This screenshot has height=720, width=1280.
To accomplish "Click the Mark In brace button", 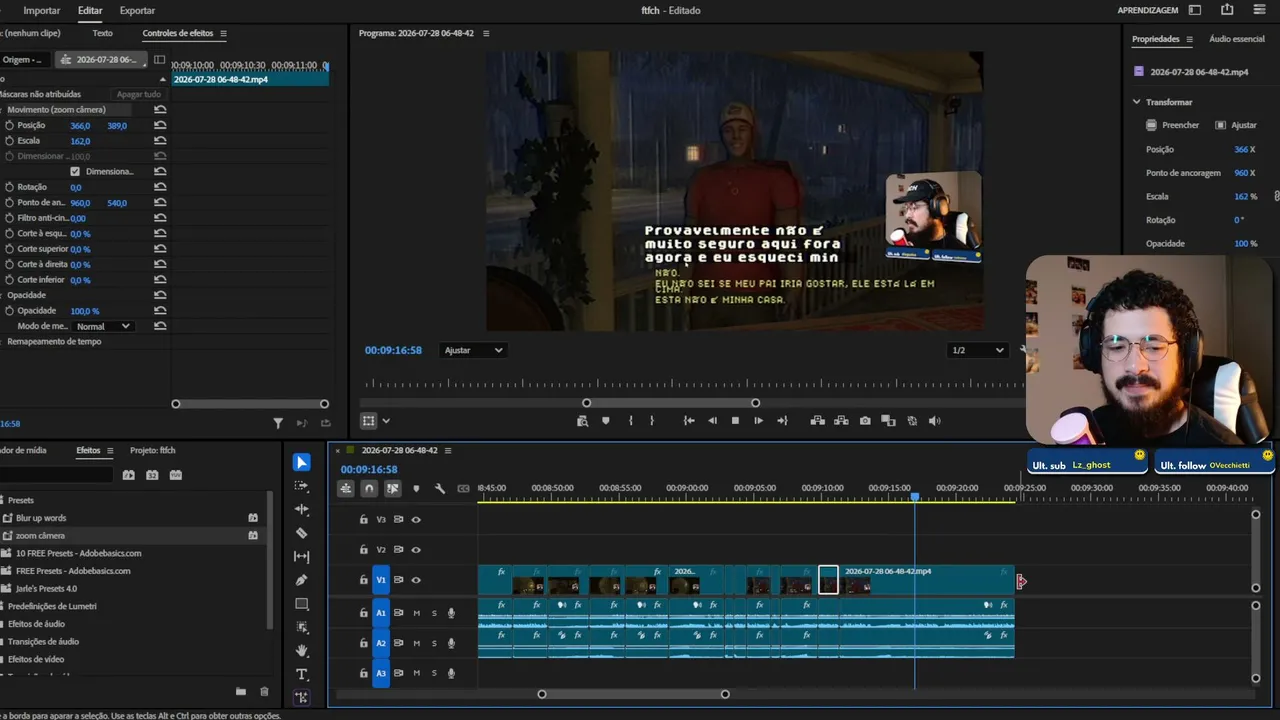I will [630, 421].
